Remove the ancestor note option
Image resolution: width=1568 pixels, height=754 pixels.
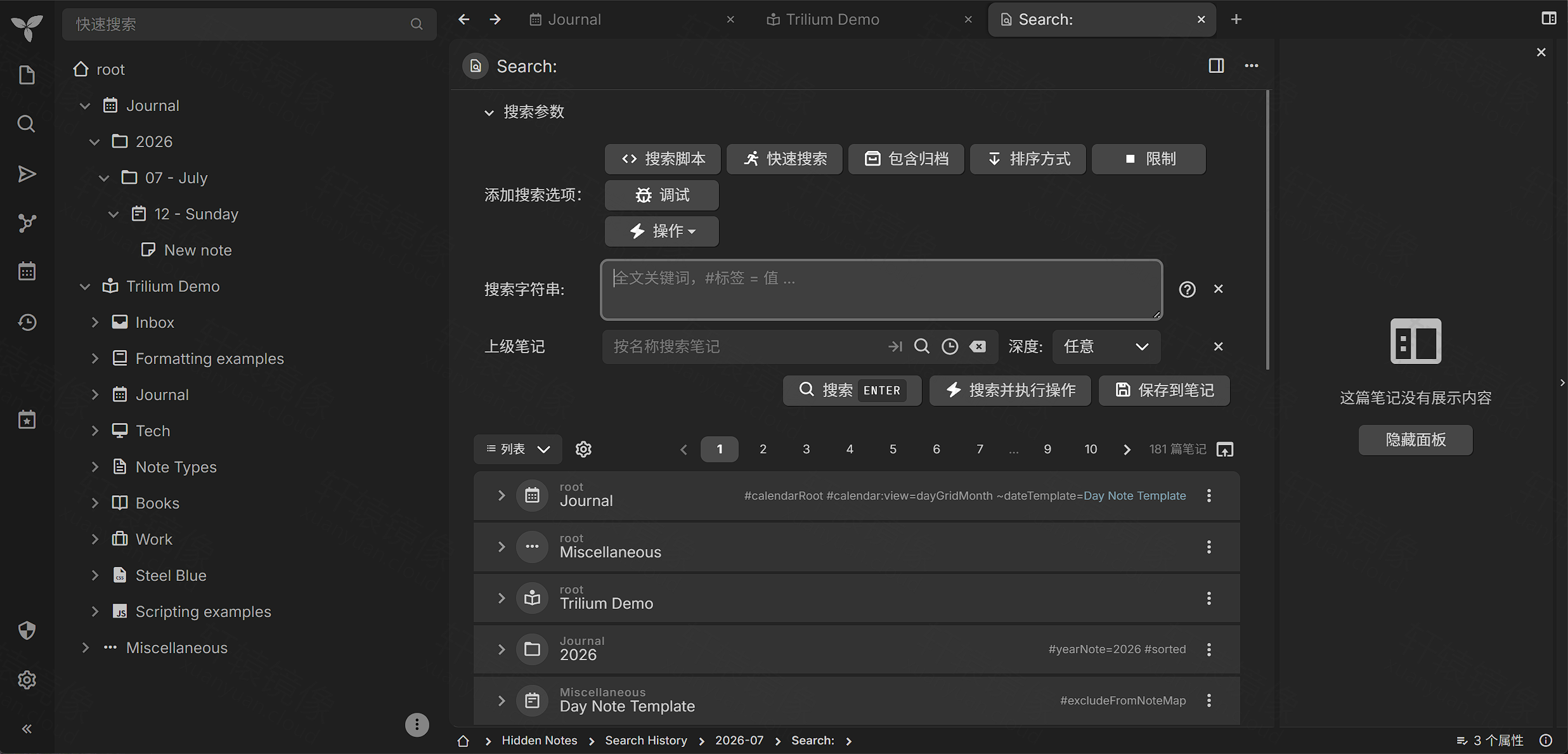(1218, 346)
